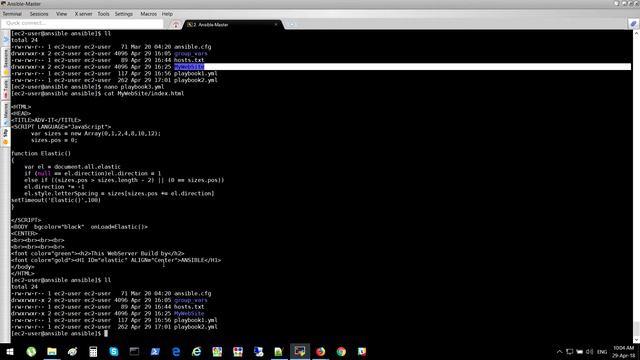Open Skype from the taskbar
The height and width of the screenshot is (360, 640).
click(x=114, y=351)
